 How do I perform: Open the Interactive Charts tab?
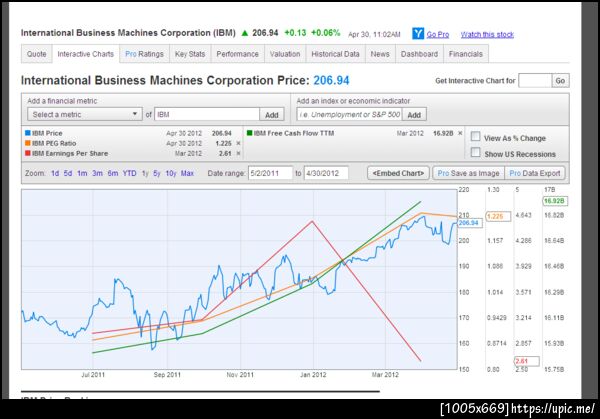pos(86,54)
